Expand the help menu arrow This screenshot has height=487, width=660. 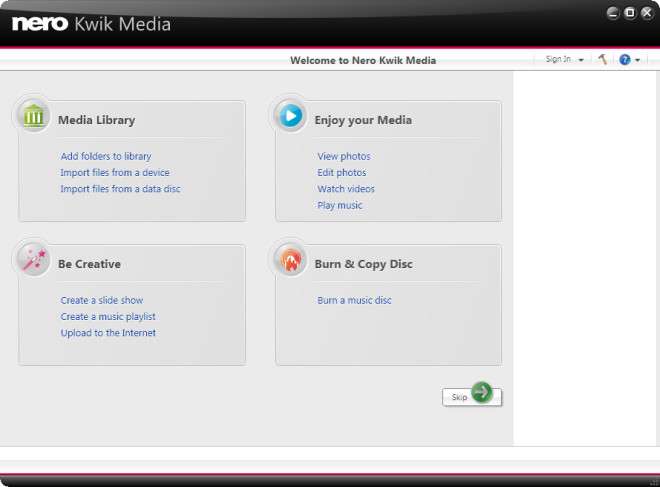pyautogui.click(x=637, y=60)
